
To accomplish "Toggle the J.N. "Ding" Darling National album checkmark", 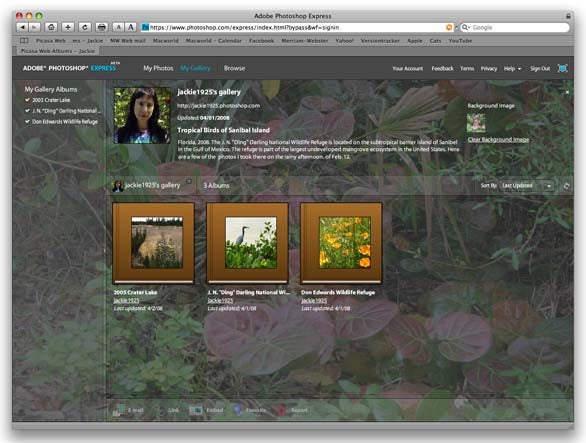I will point(27,111).
